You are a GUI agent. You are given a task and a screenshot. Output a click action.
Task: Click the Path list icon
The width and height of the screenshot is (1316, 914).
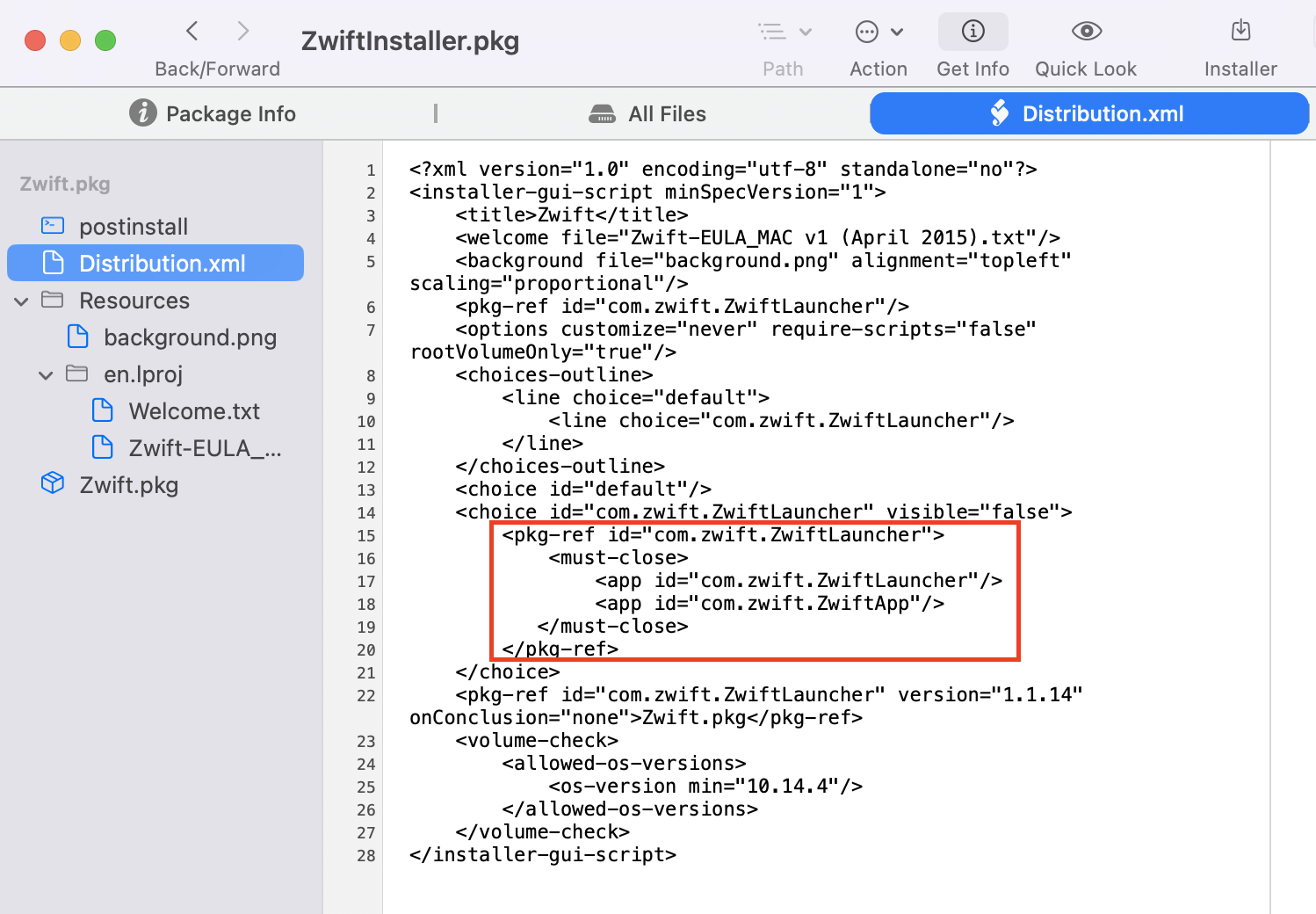772,33
